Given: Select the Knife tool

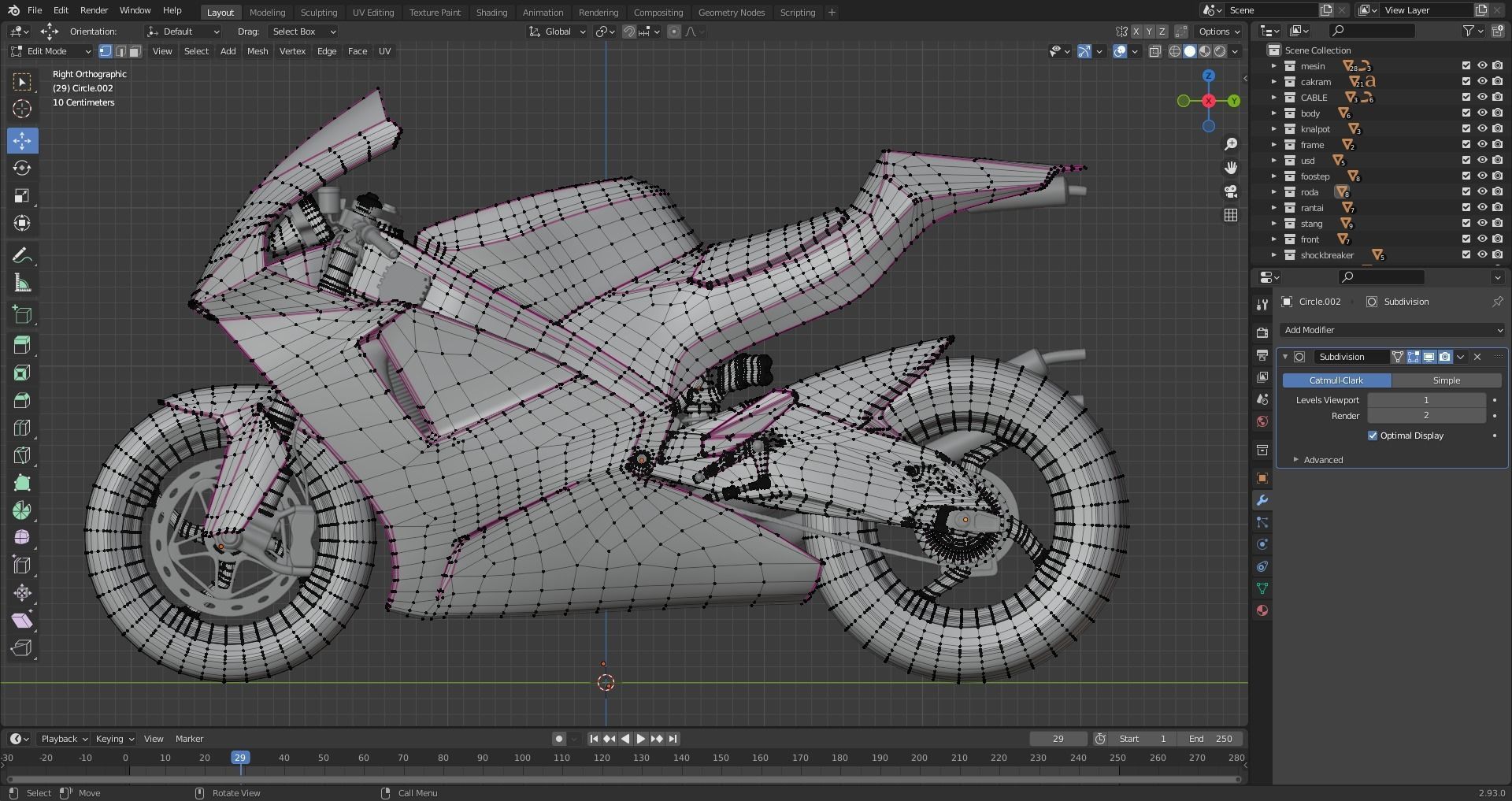Looking at the screenshot, I should [22, 455].
